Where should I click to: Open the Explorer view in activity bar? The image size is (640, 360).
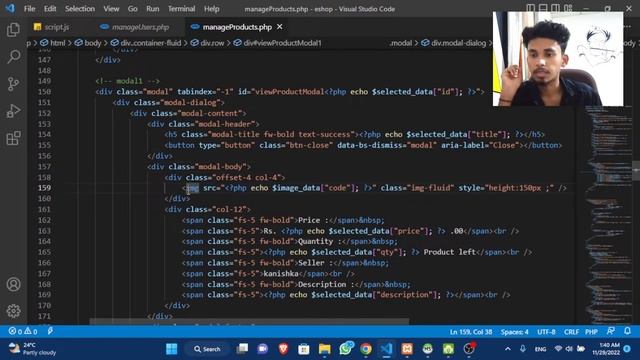(13, 30)
